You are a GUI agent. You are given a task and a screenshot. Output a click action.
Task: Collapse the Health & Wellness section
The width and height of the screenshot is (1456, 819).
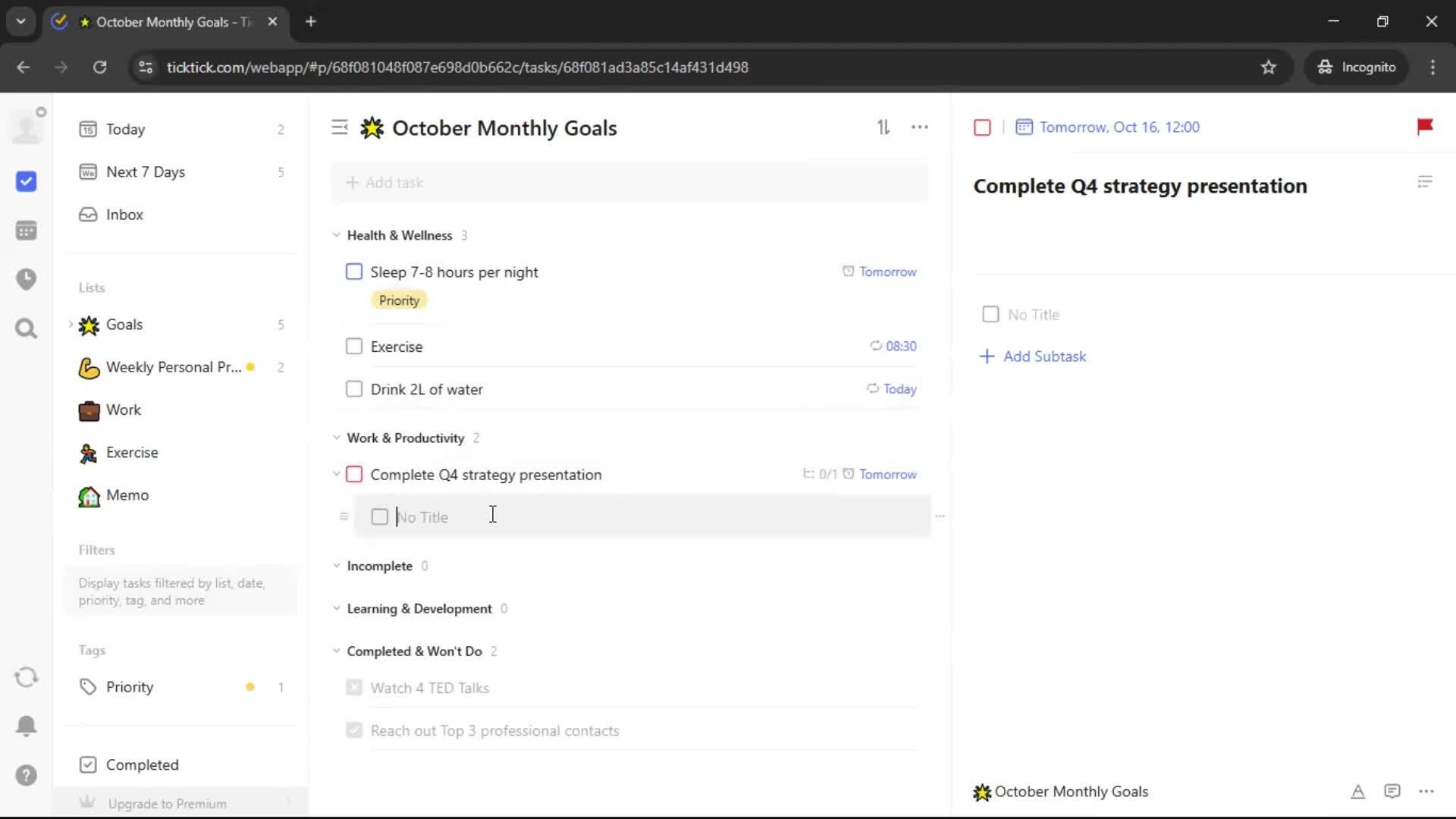point(337,235)
